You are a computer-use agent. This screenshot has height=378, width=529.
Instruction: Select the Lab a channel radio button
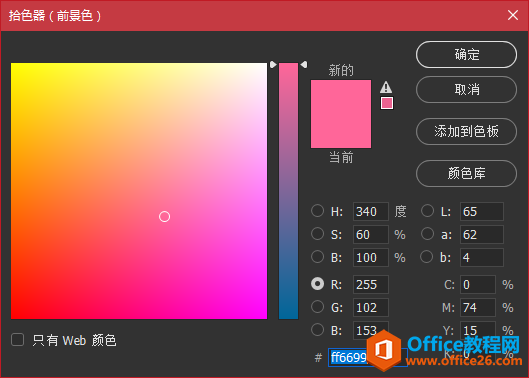[x=427, y=234]
